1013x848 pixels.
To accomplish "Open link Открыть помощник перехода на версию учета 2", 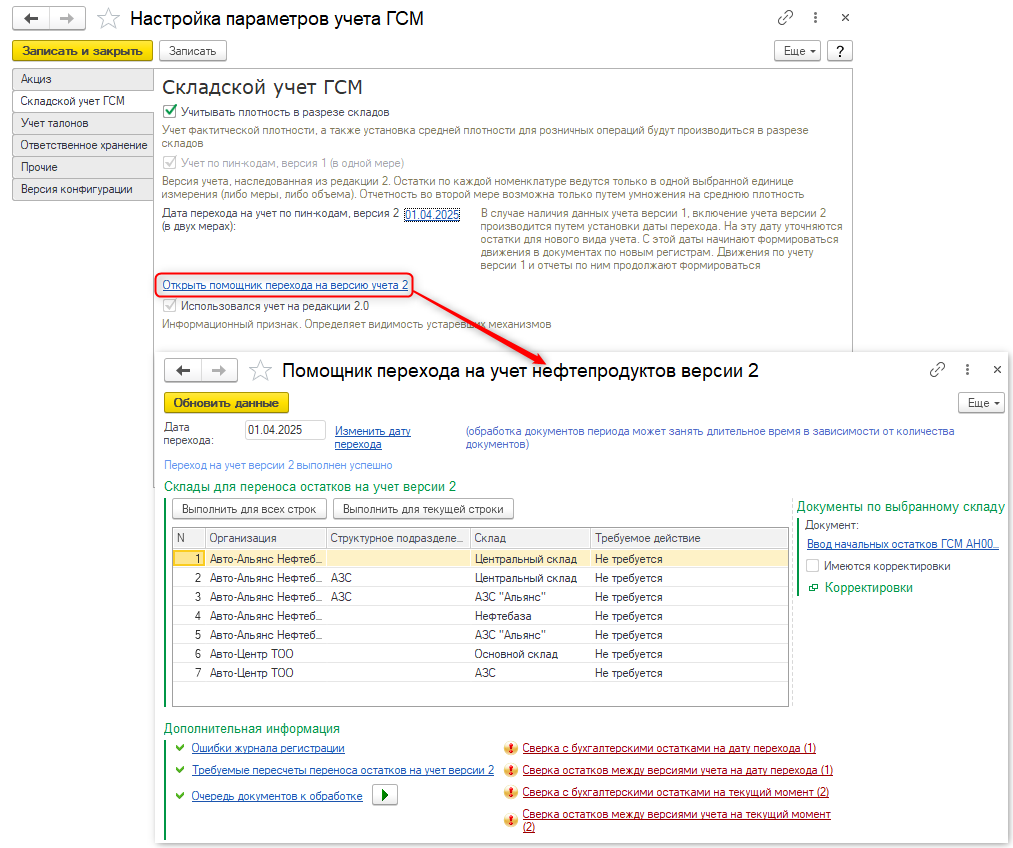I will (x=285, y=286).
